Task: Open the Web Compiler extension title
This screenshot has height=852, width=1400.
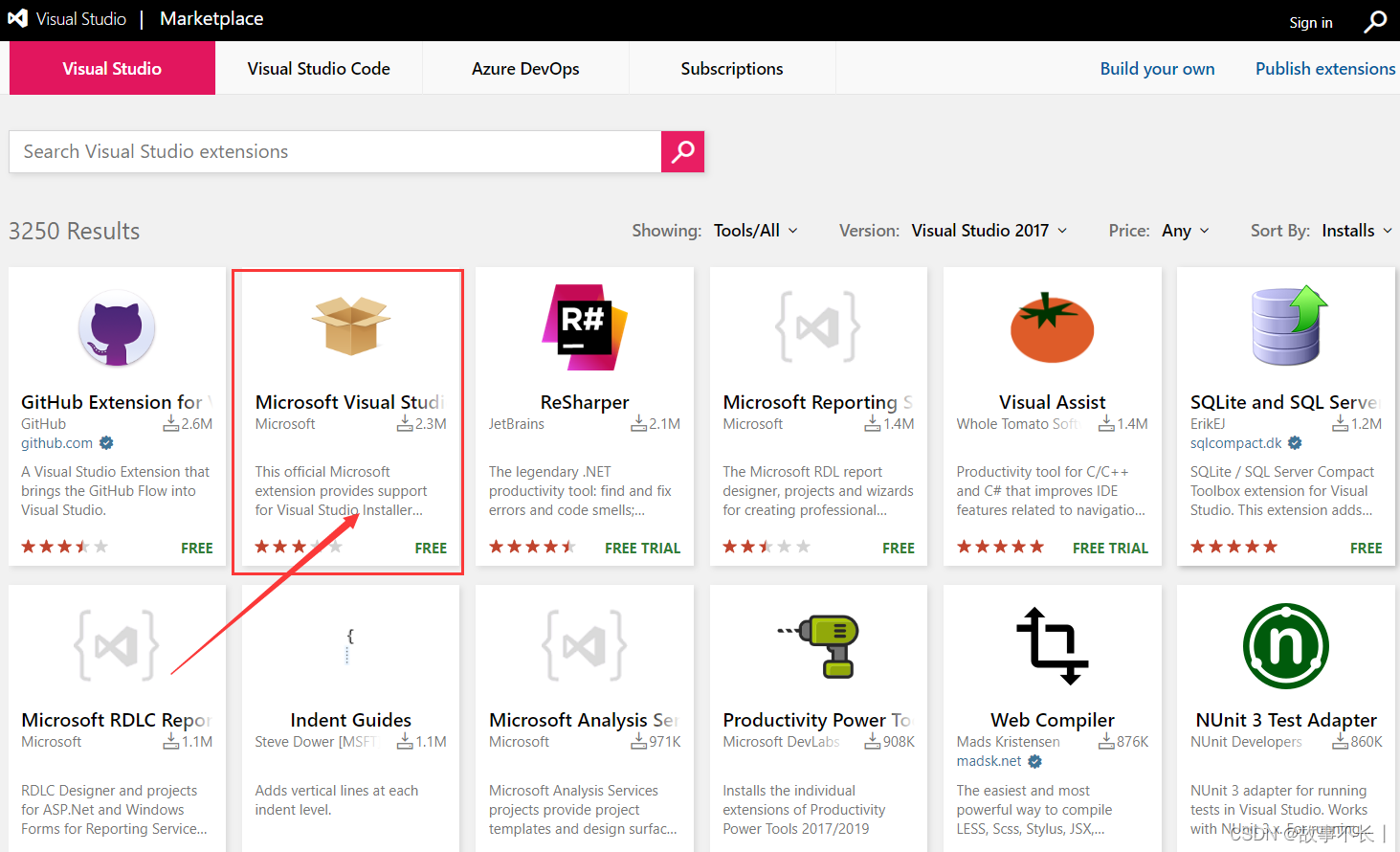Action: 1053,720
